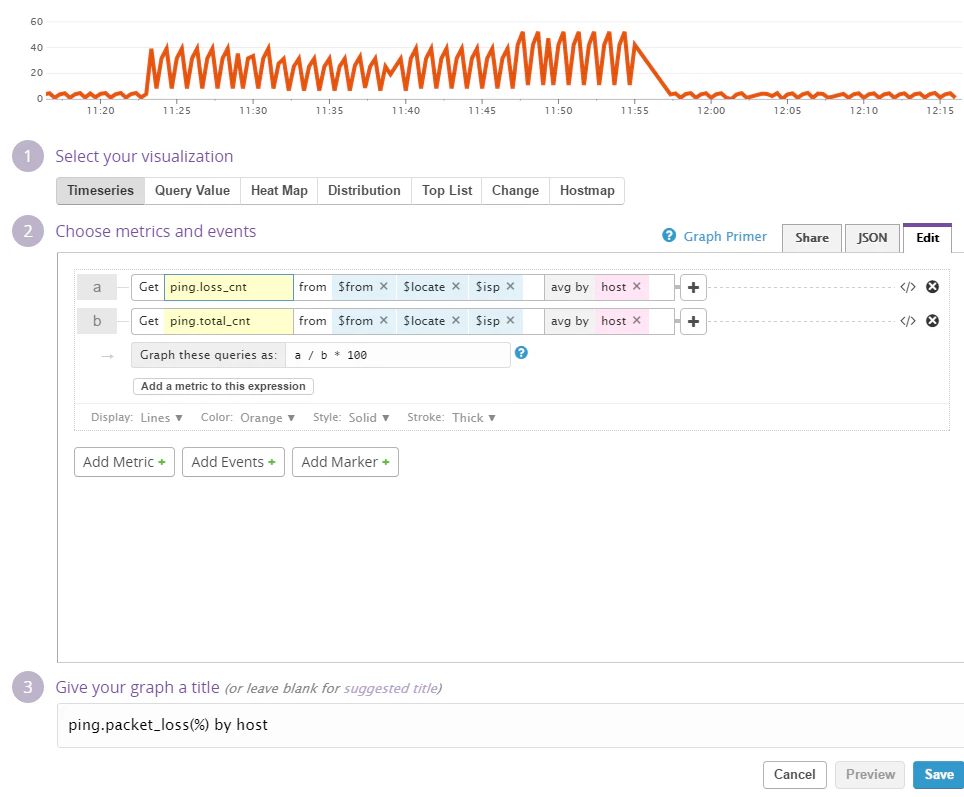Edit ping.loss_cnt metric field
Viewport: 964px width, 797px height.
click(x=229, y=287)
